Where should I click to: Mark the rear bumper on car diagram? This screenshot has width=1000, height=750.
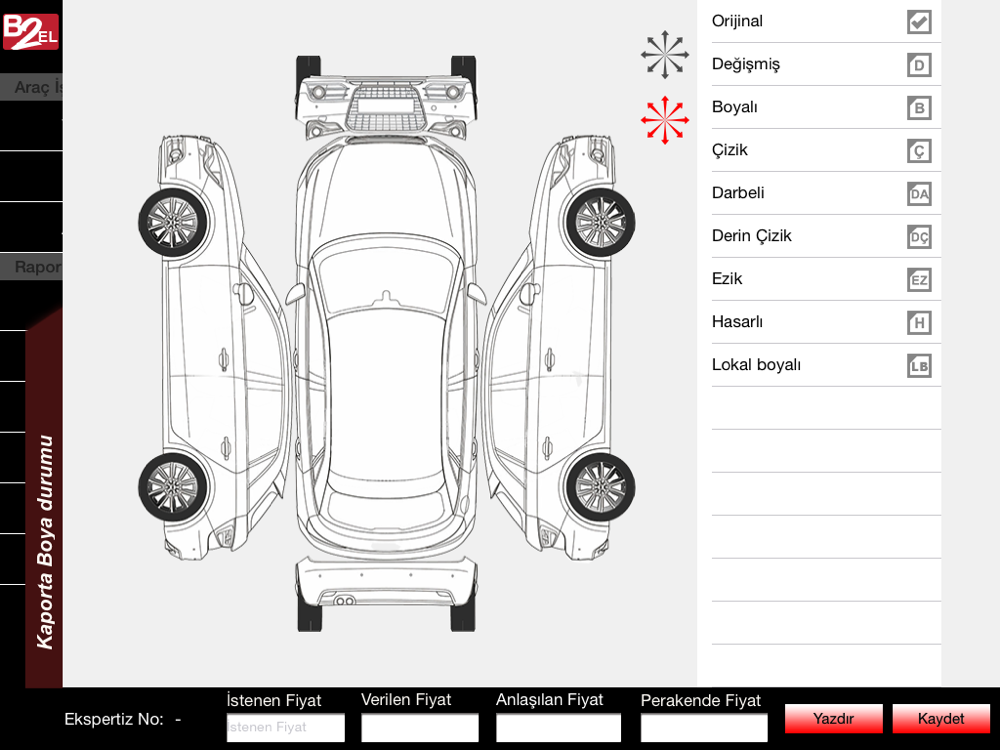pos(386,582)
